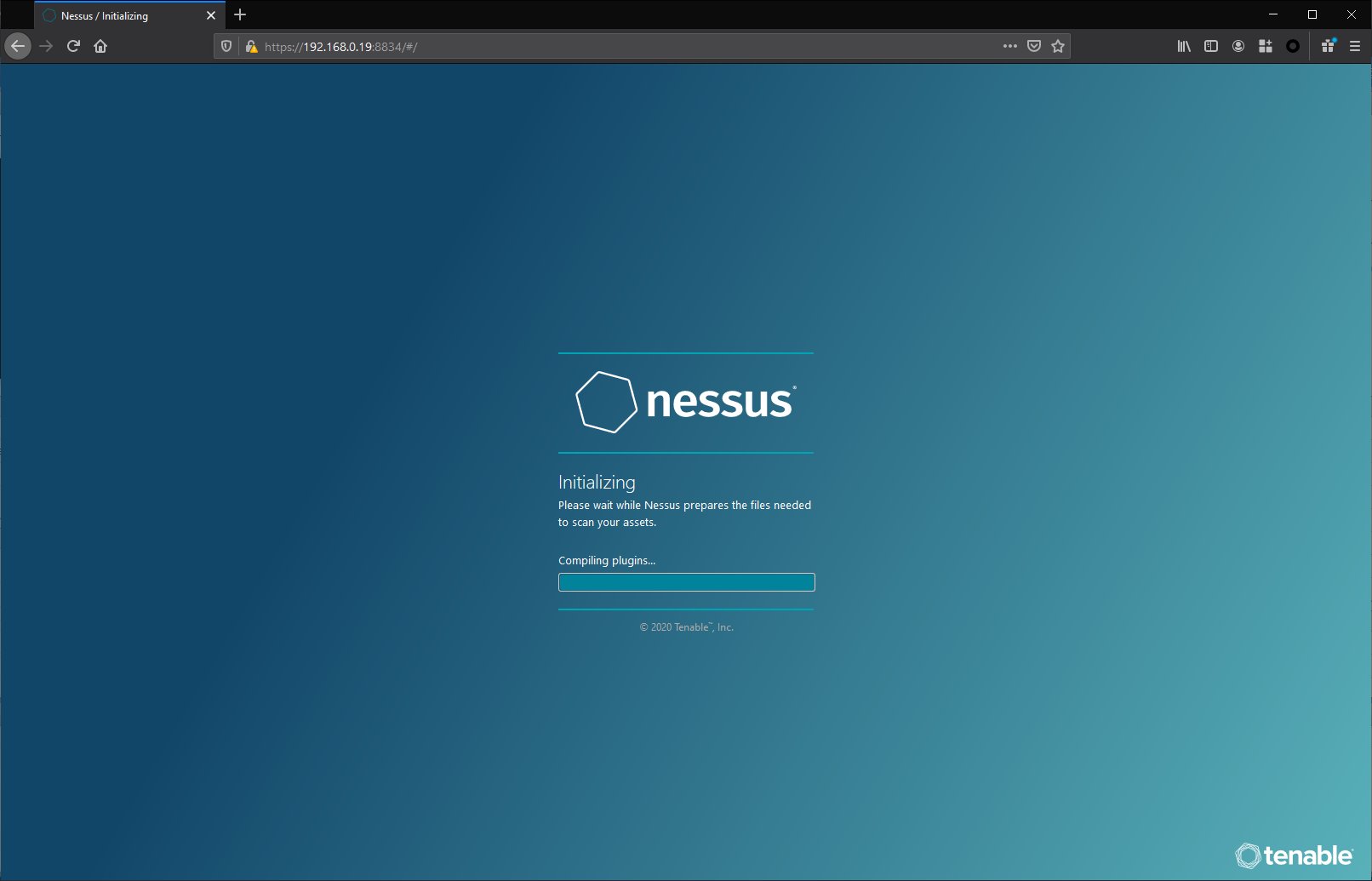Image resolution: width=1372 pixels, height=881 pixels.
Task: Close the browser window
Action: click(1352, 14)
